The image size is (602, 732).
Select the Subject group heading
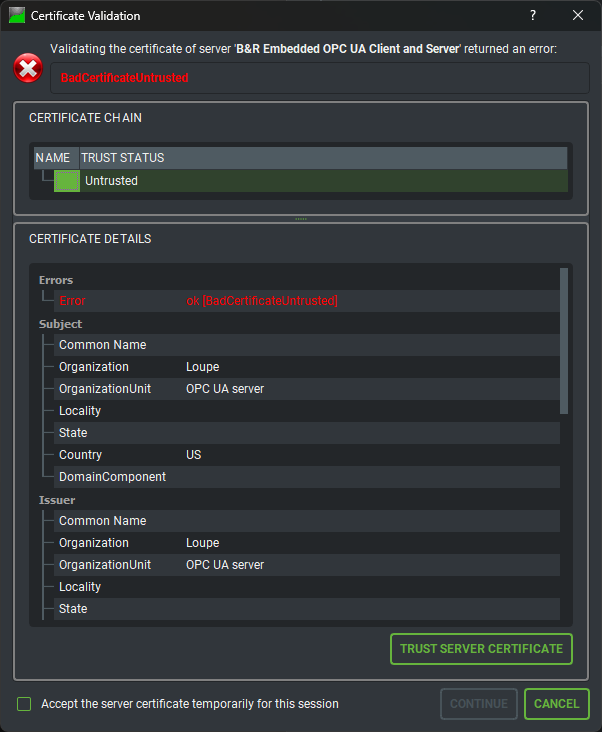point(60,324)
